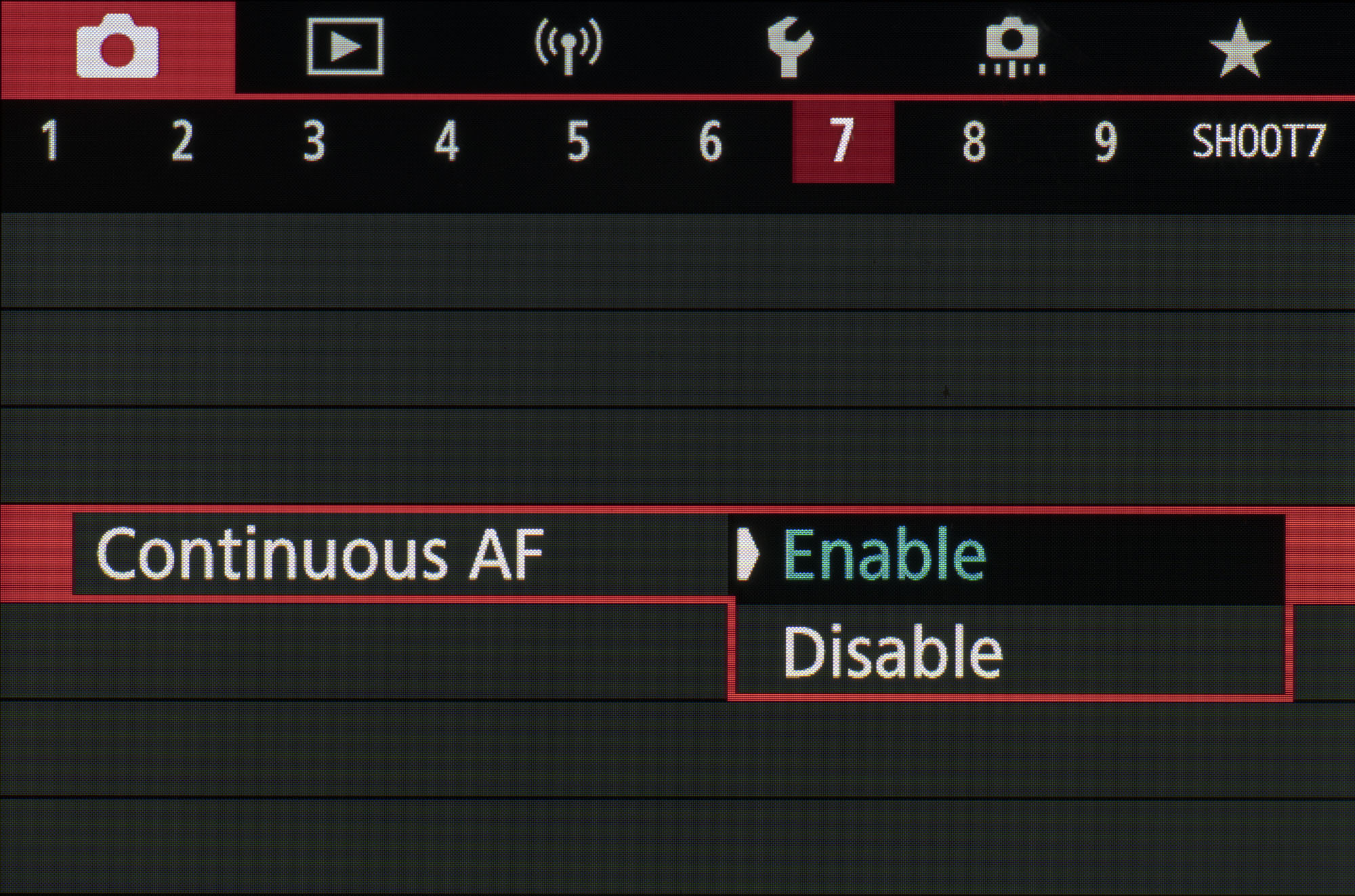This screenshot has width=1355, height=896.
Task: Click the Continuous AF menu item
Action: 319,554
